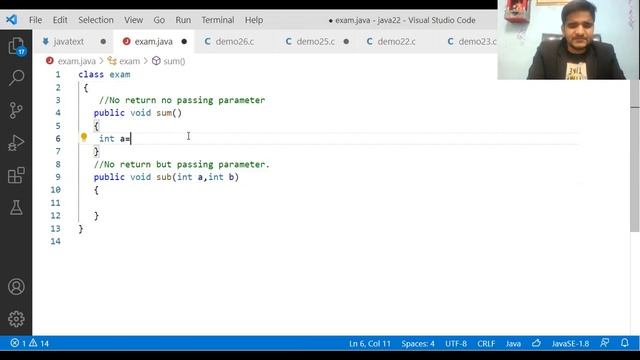Open the Selection menu
The width and height of the screenshot is (640, 360).
[x=96, y=20]
